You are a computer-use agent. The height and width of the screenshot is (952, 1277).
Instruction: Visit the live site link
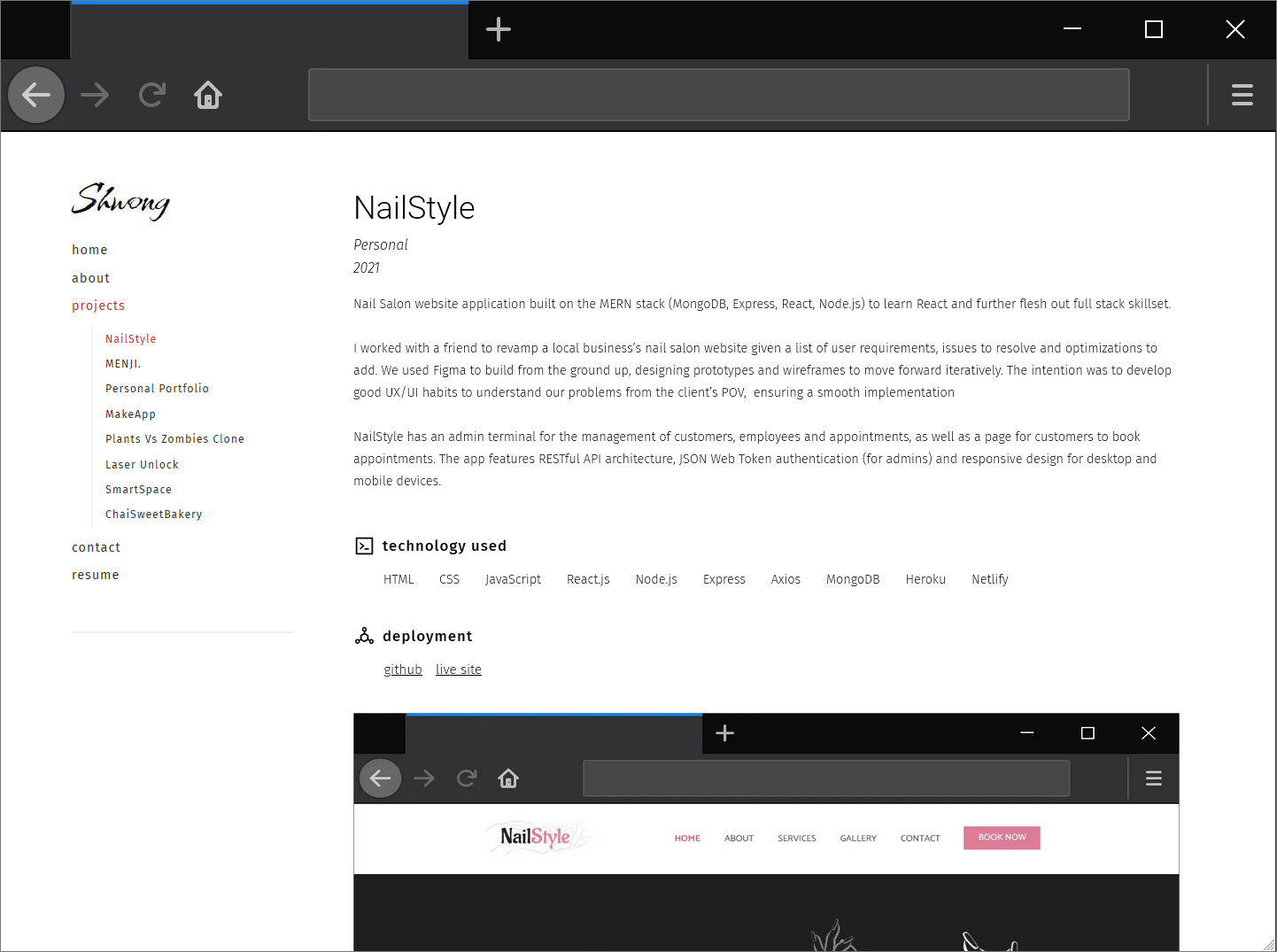459,669
